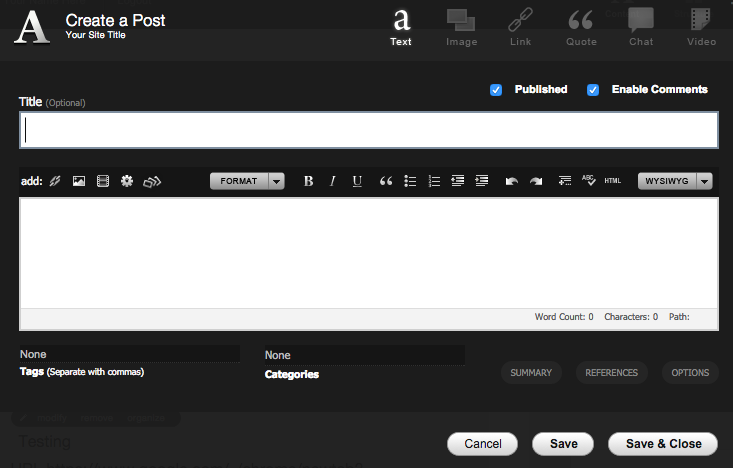
Task: Switch to the Quote post type
Action: (581, 27)
